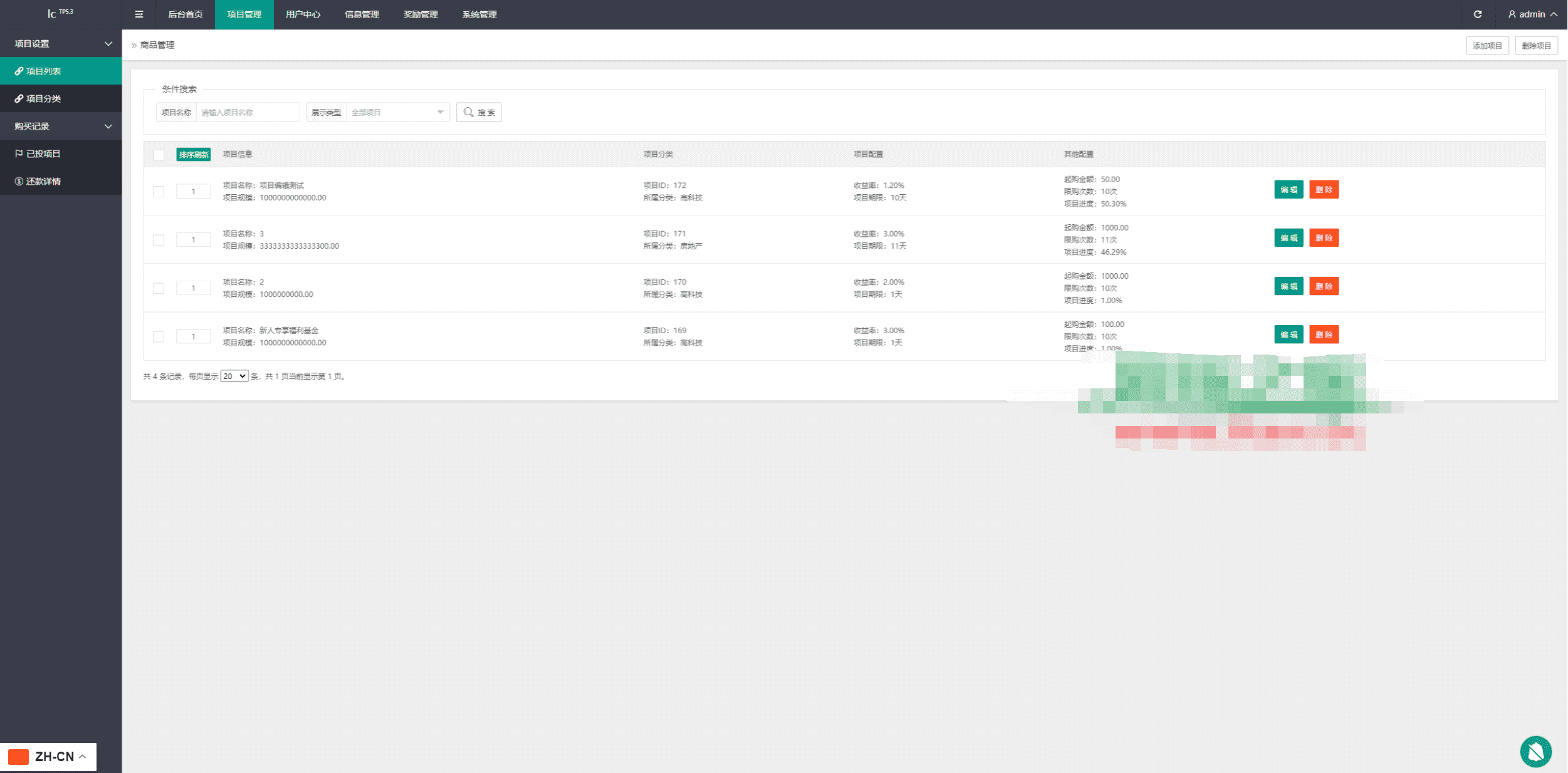
Task: Switch to the 用户中心 top menu
Action: (303, 14)
